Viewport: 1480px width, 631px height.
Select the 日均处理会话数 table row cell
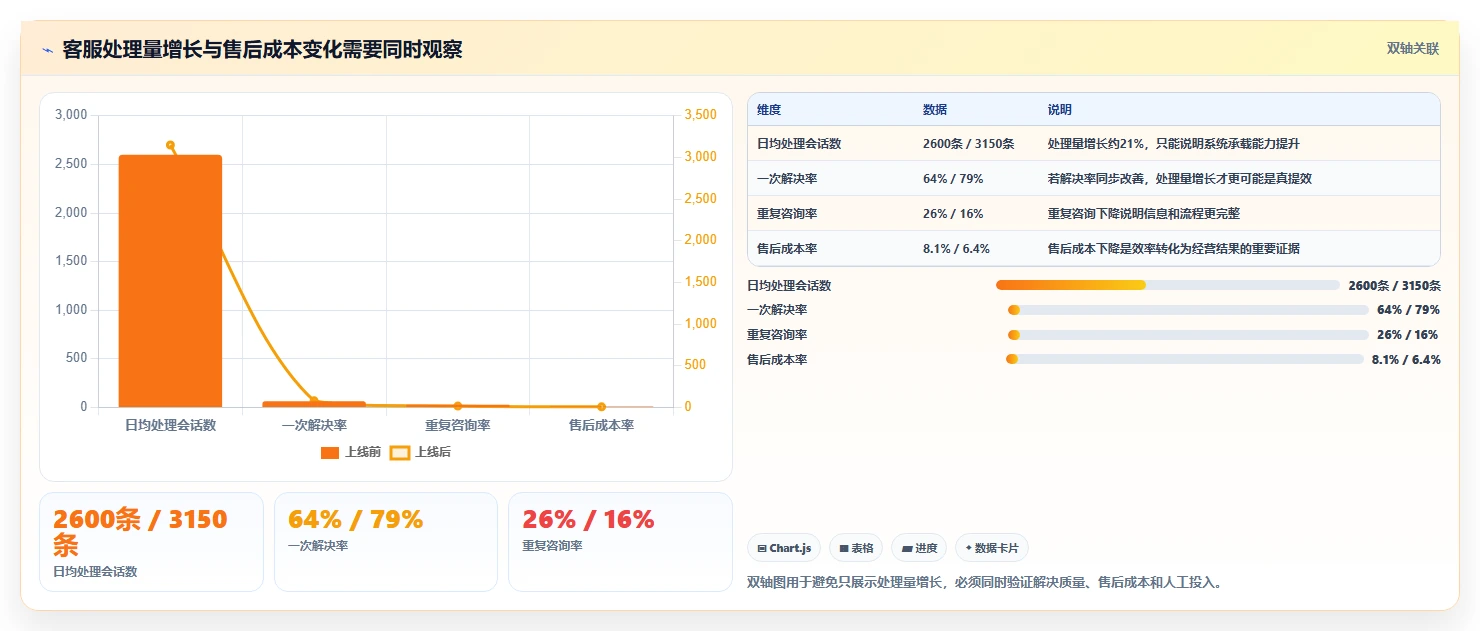click(799, 144)
